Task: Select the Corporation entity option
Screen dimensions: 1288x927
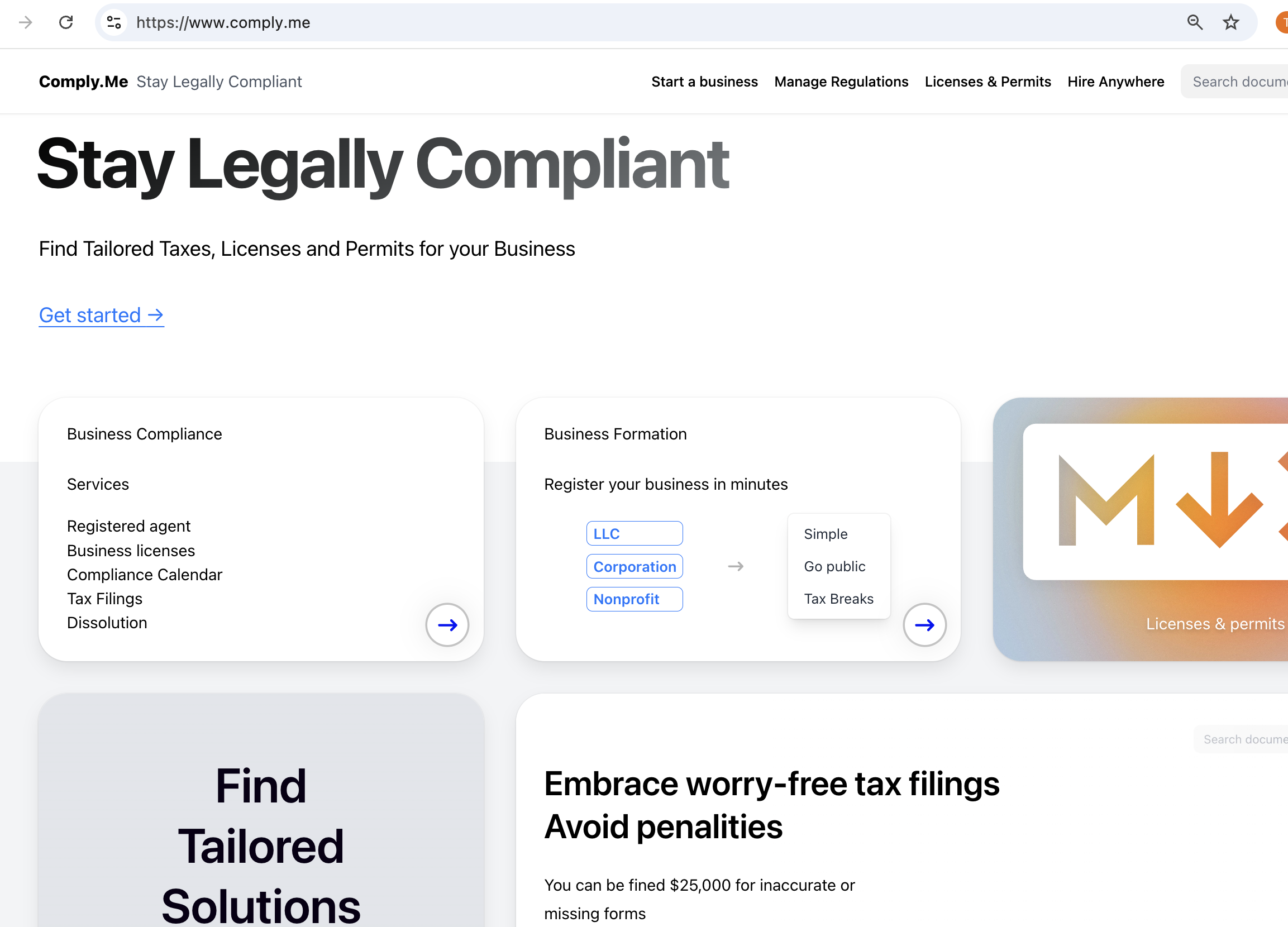Action: pyautogui.click(x=634, y=567)
